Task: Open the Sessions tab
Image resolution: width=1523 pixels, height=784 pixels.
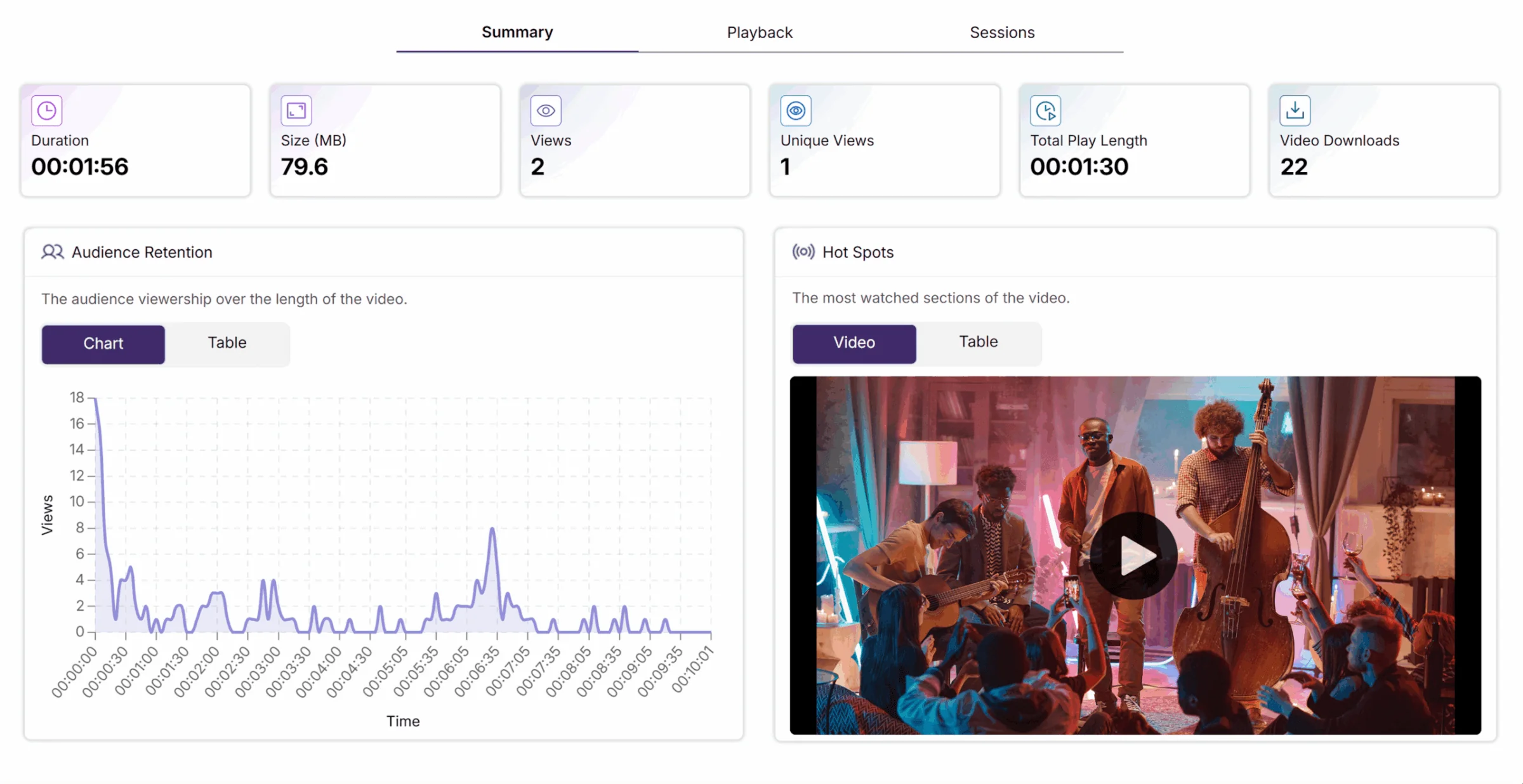Action: pyautogui.click(x=1002, y=32)
